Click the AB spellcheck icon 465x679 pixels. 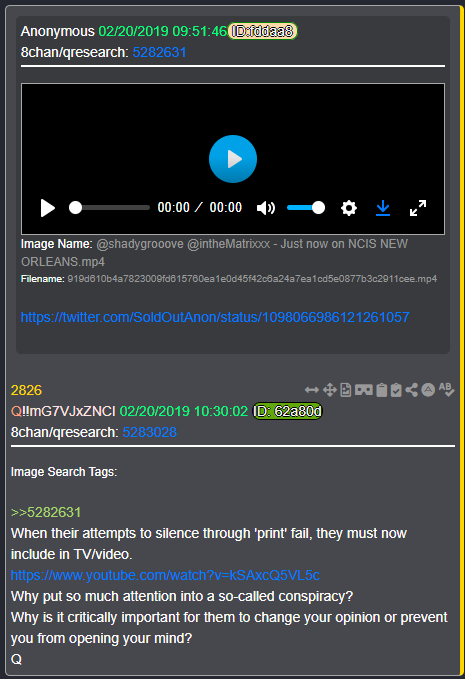click(446, 389)
